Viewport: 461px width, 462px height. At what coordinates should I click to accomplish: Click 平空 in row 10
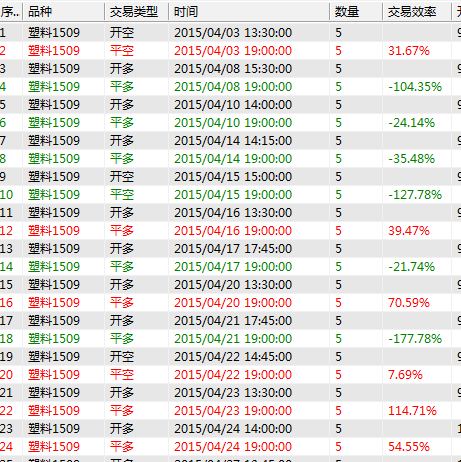[x=122, y=195]
